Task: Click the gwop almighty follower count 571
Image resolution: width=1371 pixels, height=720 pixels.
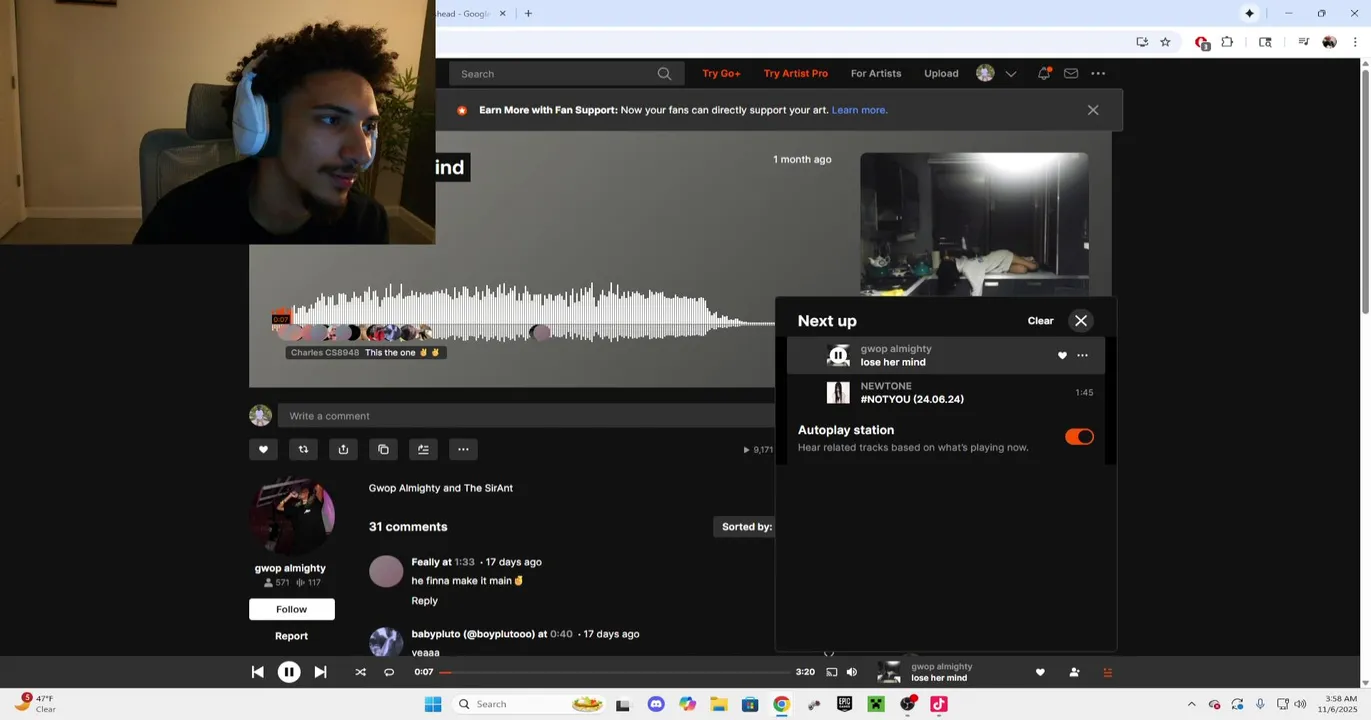Action: (276, 583)
